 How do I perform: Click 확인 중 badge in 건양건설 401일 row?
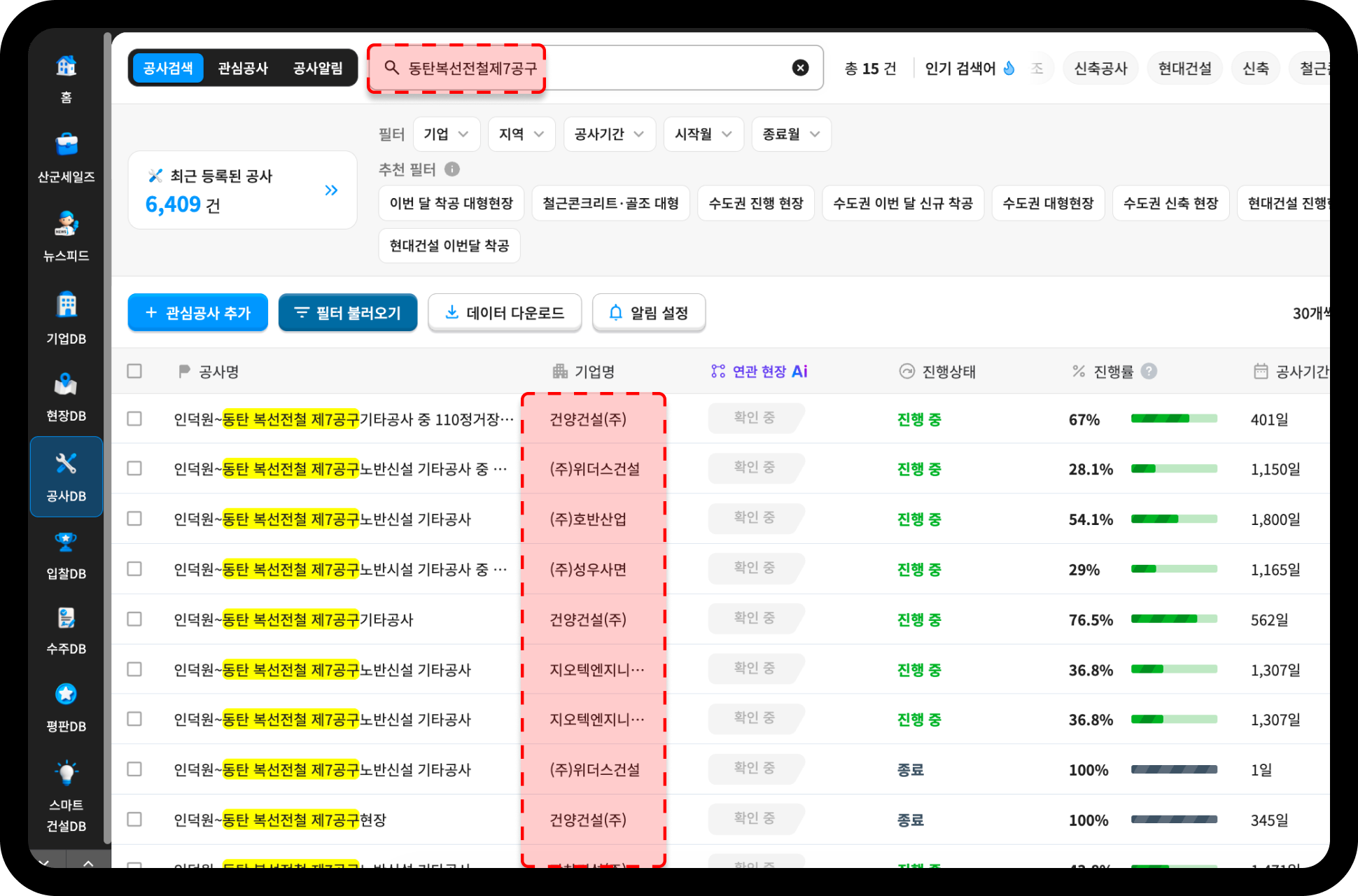click(x=755, y=418)
